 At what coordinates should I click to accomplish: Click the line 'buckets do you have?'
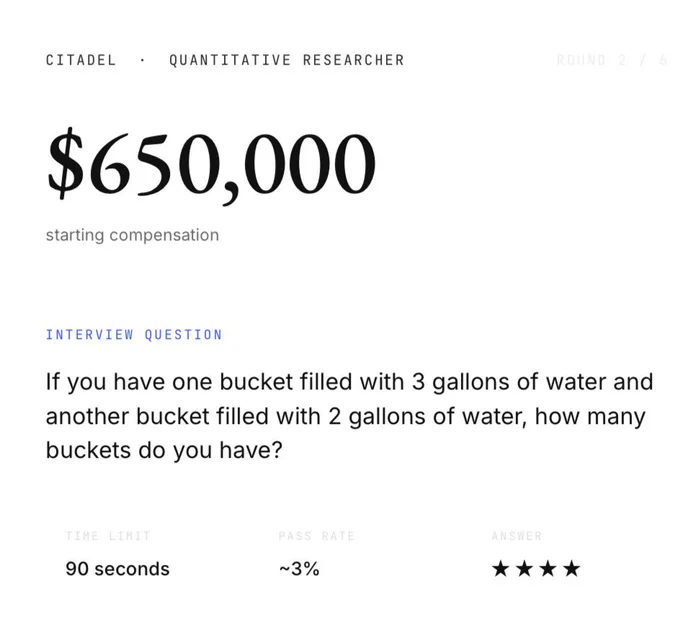164,450
